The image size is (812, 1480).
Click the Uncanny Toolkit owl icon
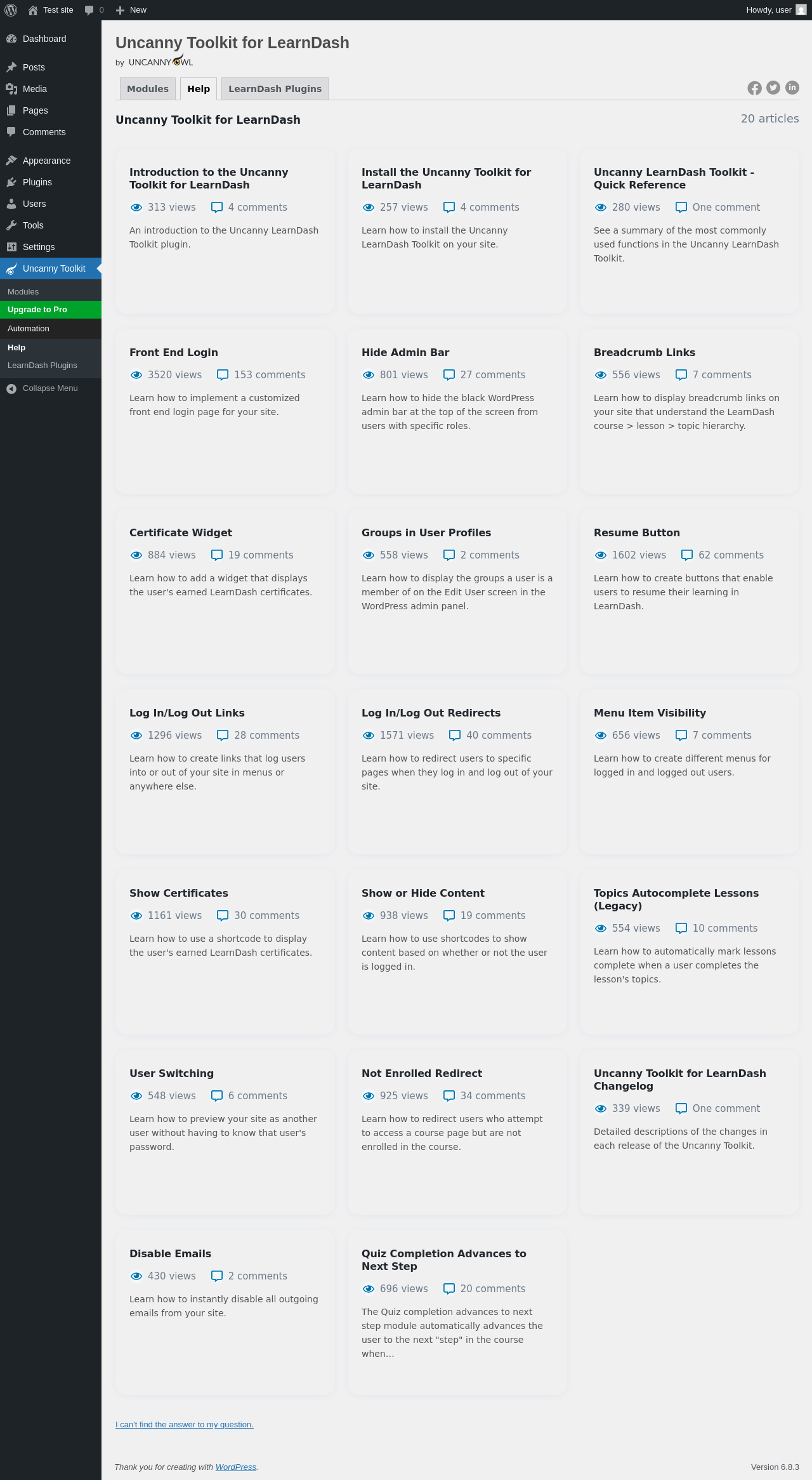[x=11, y=268]
